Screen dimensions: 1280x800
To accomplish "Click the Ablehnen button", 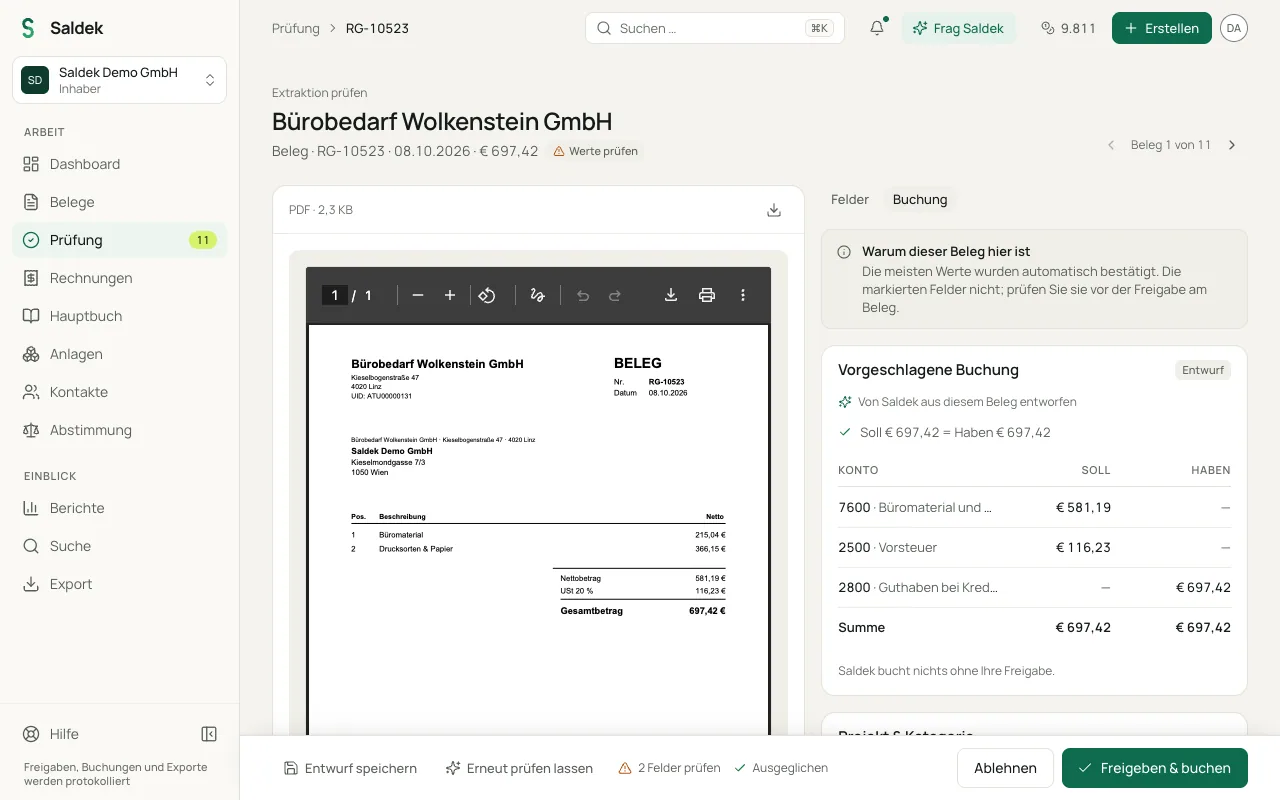I will [x=1005, y=768].
